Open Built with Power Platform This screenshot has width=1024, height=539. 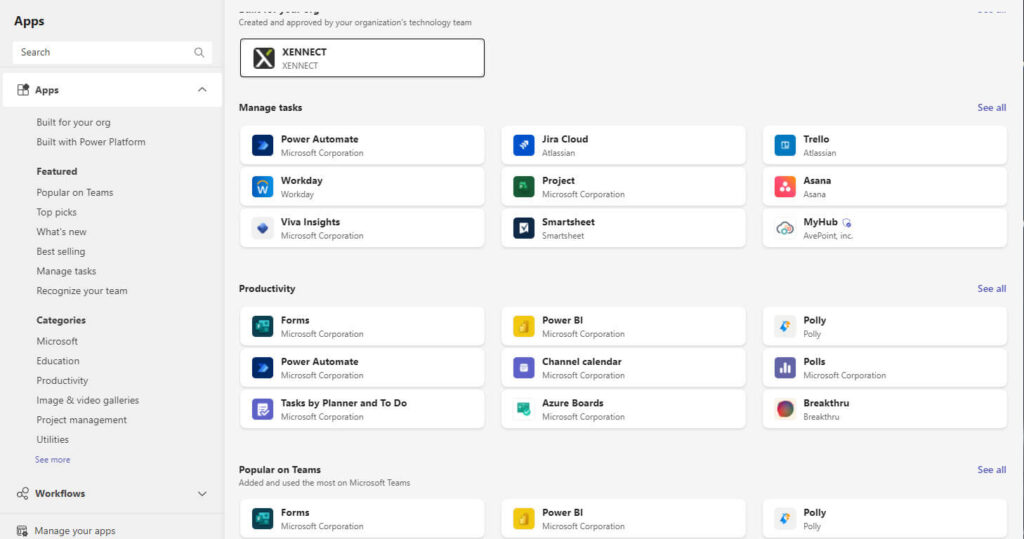click(x=91, y=142)
